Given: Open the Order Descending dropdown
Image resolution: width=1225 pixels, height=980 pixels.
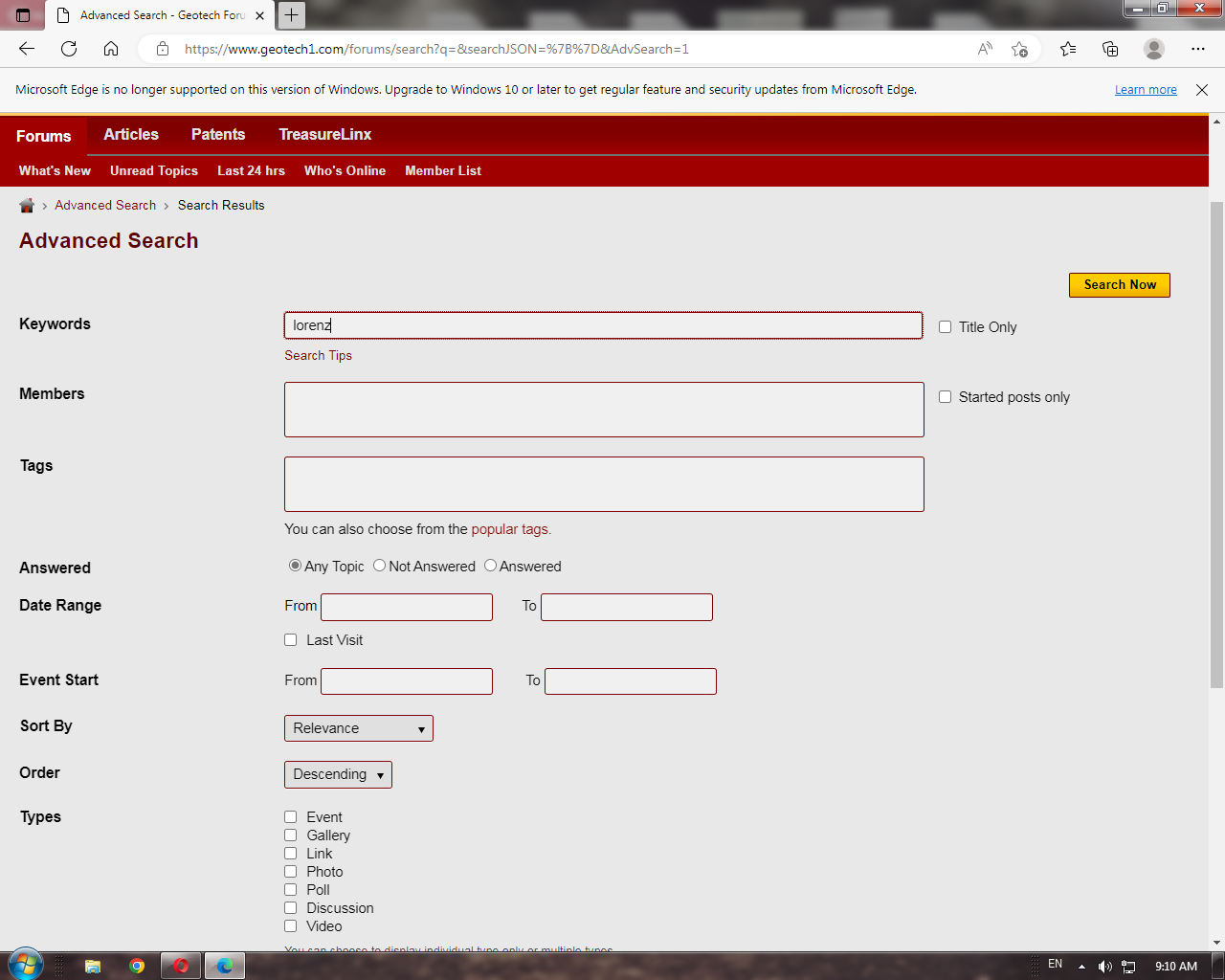Looking at the screenshot, I should click(338, 774).
